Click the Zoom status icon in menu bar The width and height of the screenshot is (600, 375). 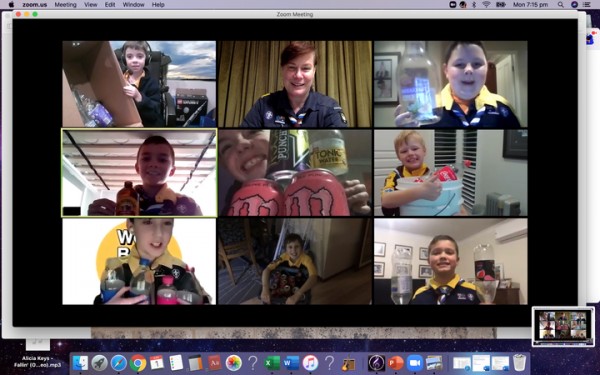click(x=453, y=5)
